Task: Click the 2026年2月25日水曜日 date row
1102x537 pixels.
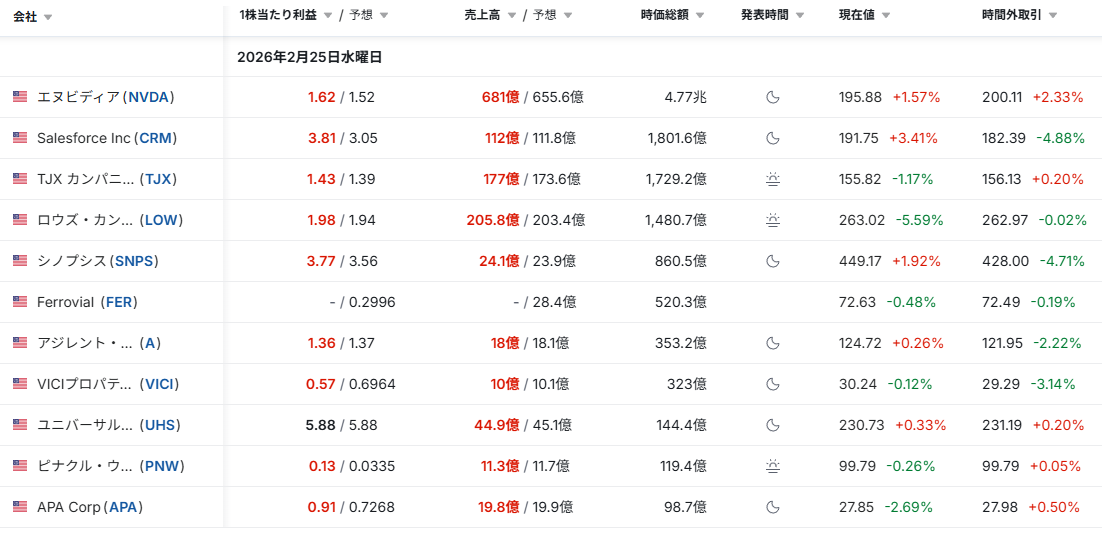Action: [x=309, y=57]
